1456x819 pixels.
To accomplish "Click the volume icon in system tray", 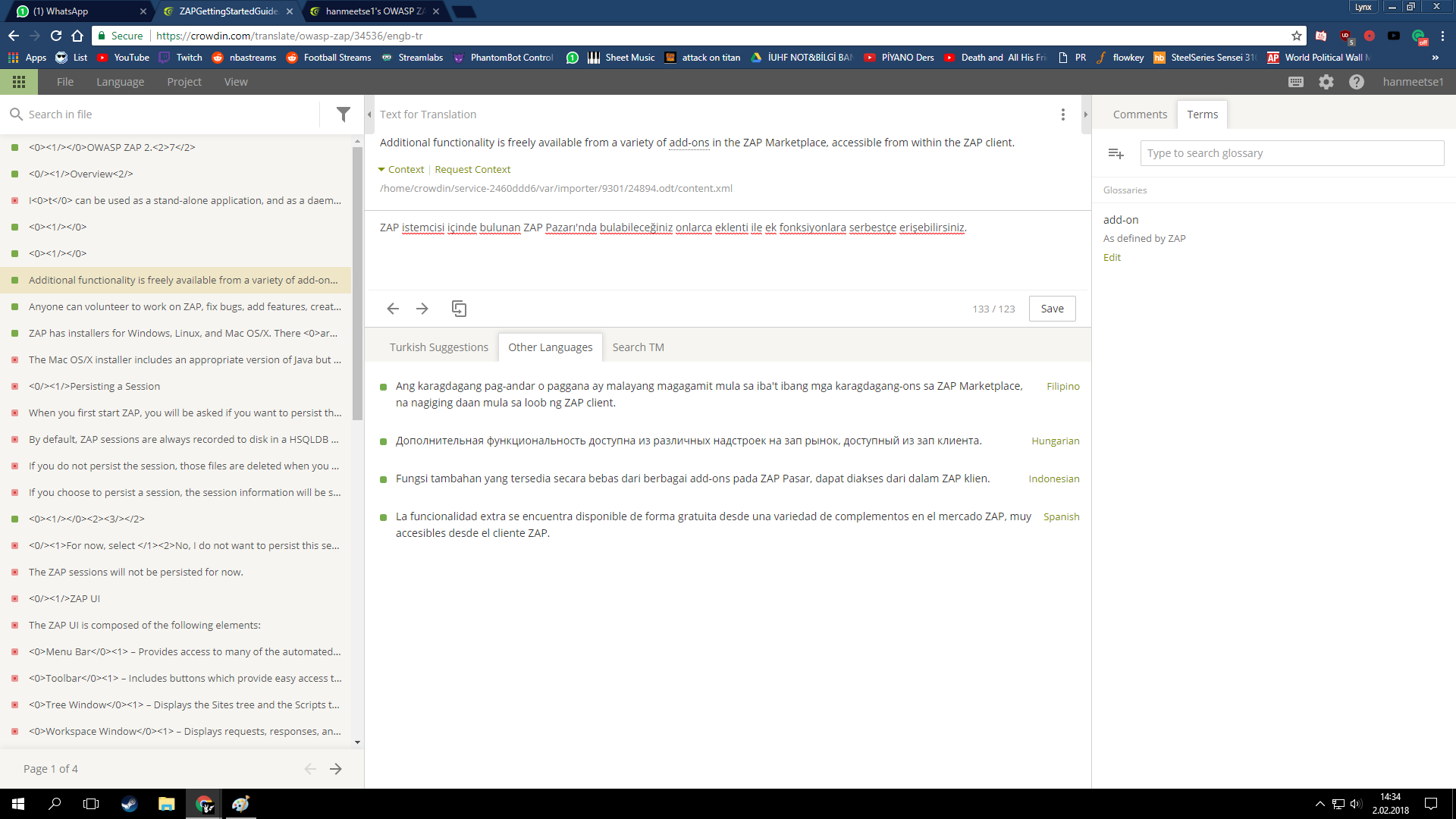I will (x=1355, y=804).
